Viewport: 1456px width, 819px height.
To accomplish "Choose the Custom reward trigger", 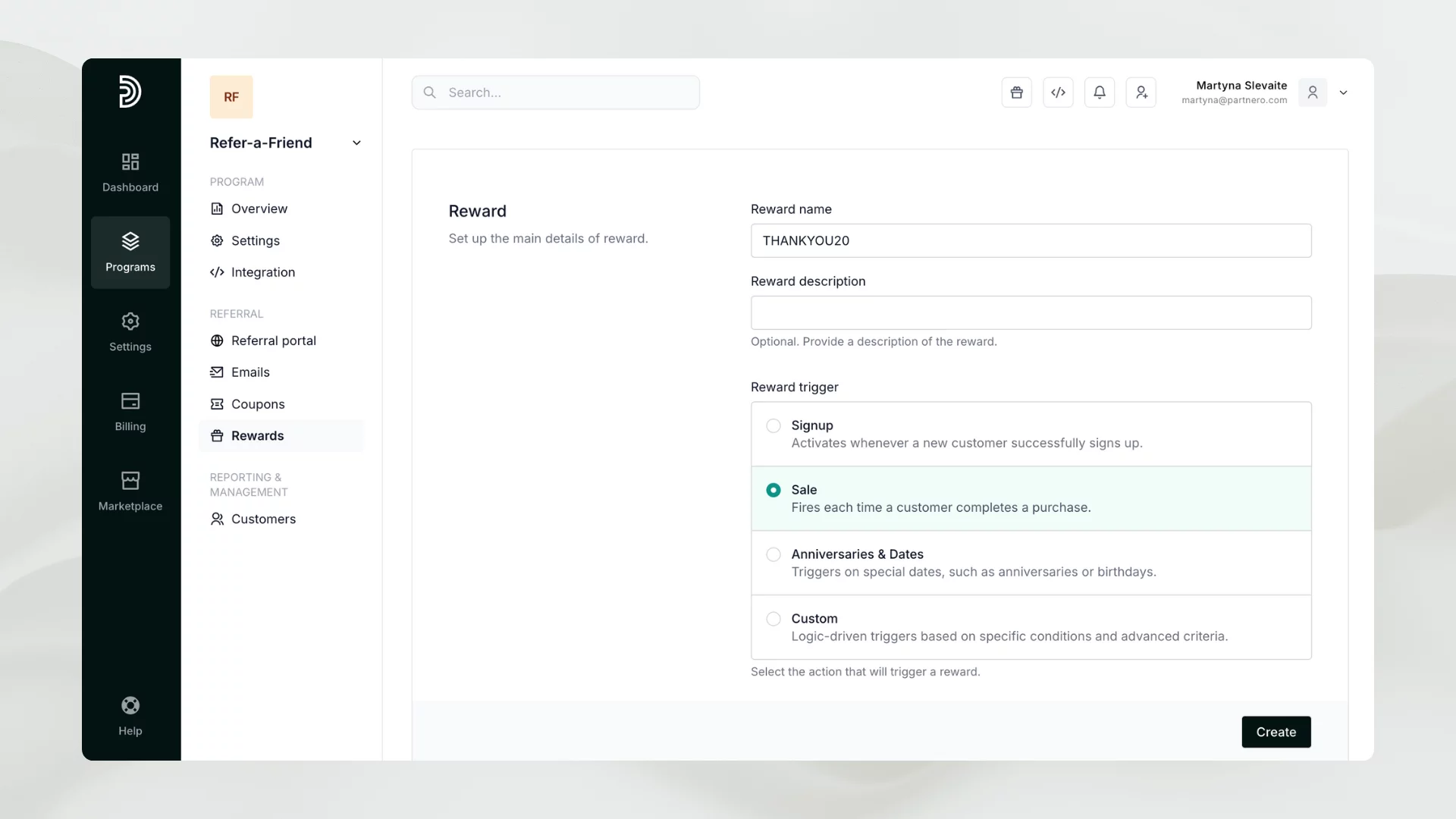I will (x=773, y=619).
